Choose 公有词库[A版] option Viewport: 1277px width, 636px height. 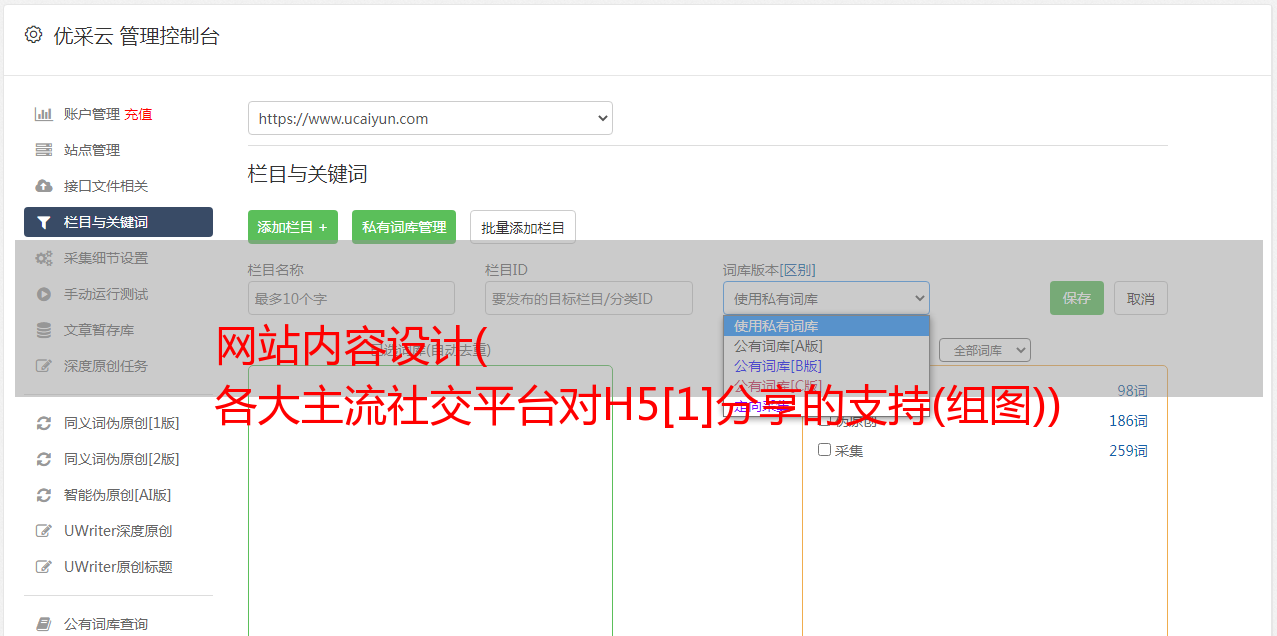[826, 346]
